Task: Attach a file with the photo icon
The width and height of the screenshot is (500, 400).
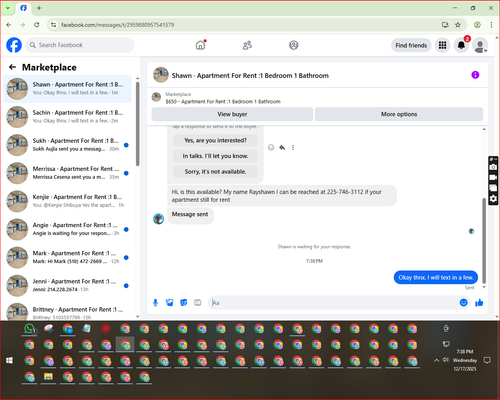Action: 170,303
